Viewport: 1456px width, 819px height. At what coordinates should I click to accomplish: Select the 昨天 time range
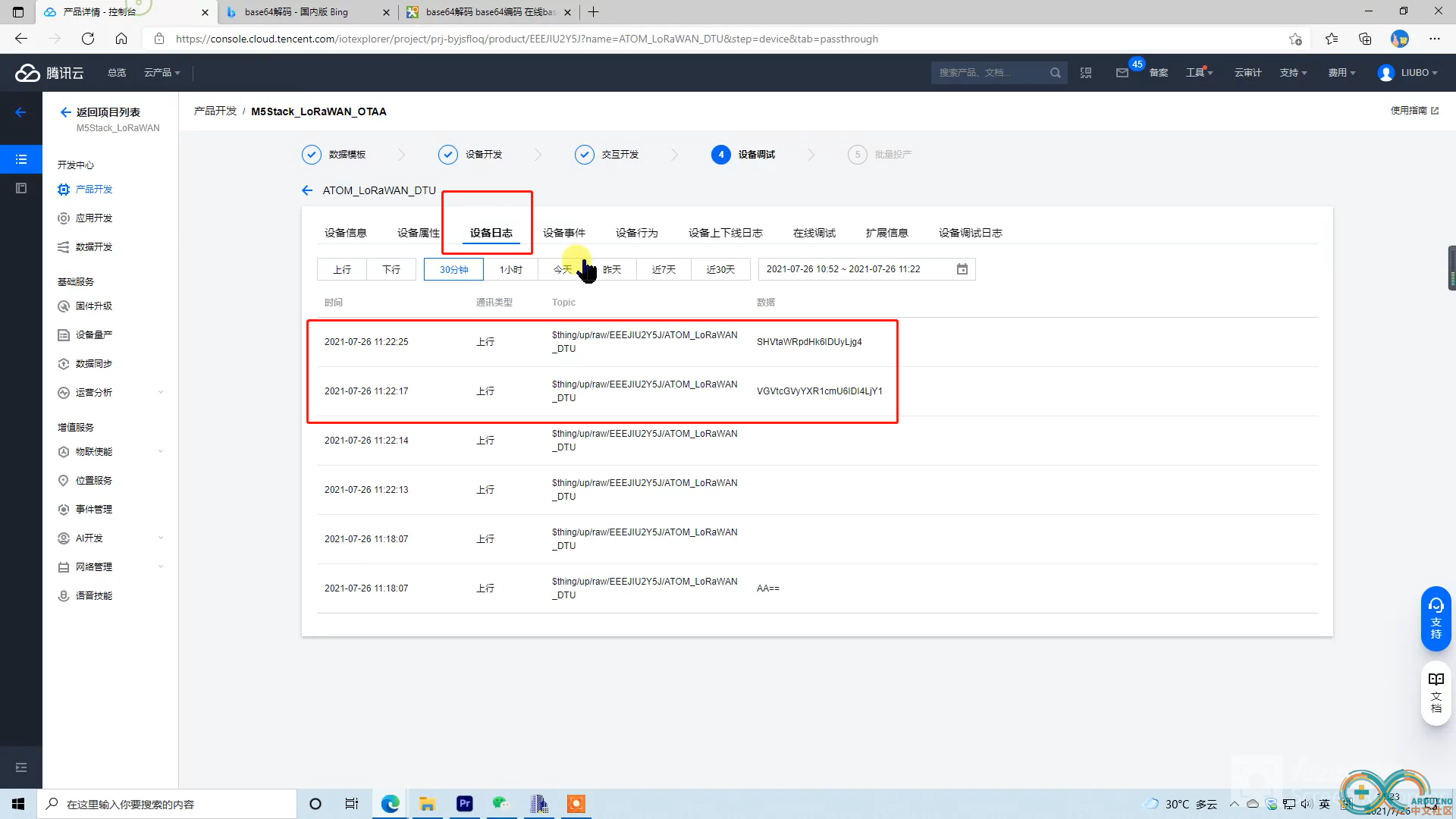tap(612, 269)
